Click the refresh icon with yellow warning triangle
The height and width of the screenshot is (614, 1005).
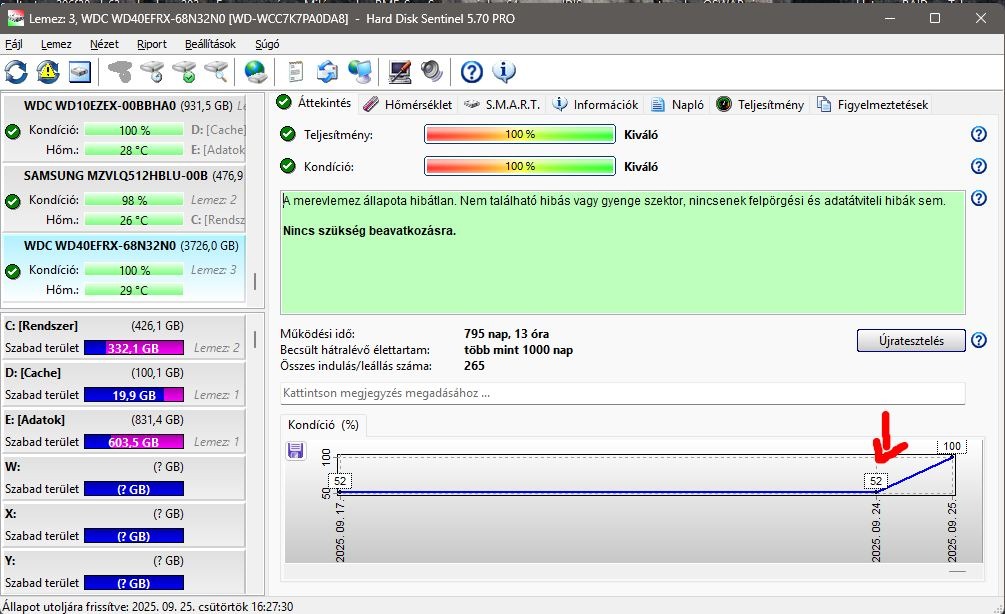[x=48, y=72]
